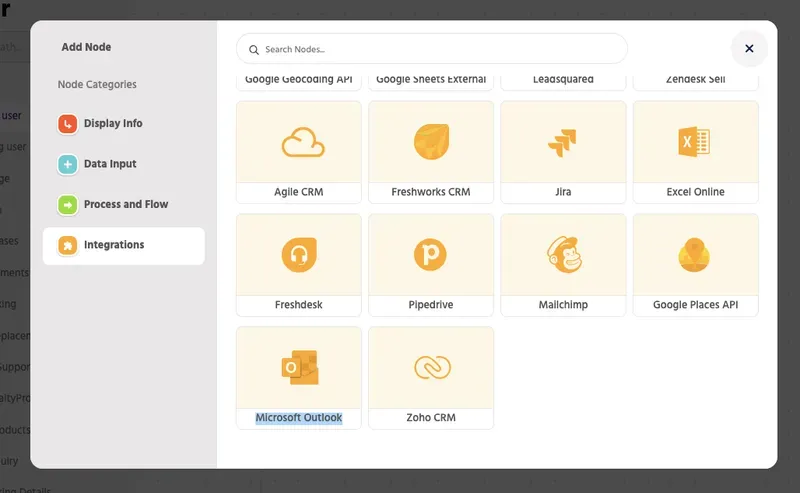
Task: Click the Google Places API label
Action: pos(695,305)
